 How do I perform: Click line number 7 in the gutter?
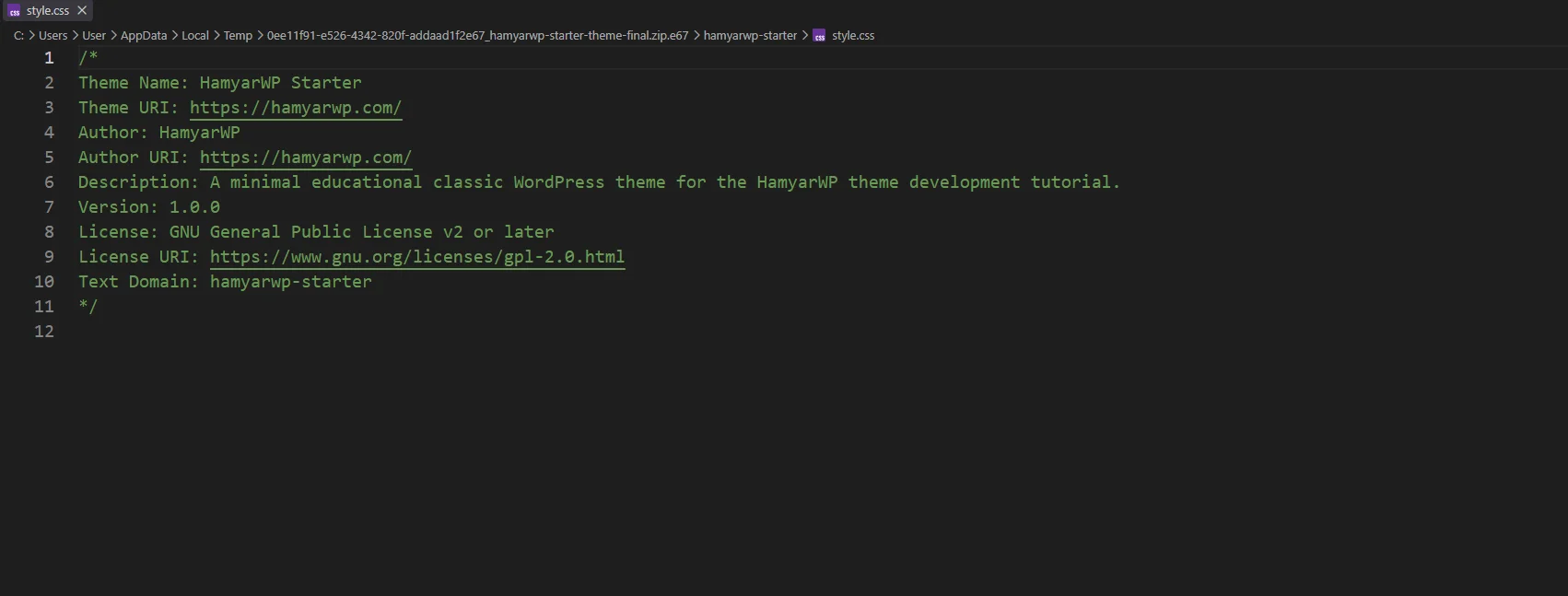coord(49,207)
